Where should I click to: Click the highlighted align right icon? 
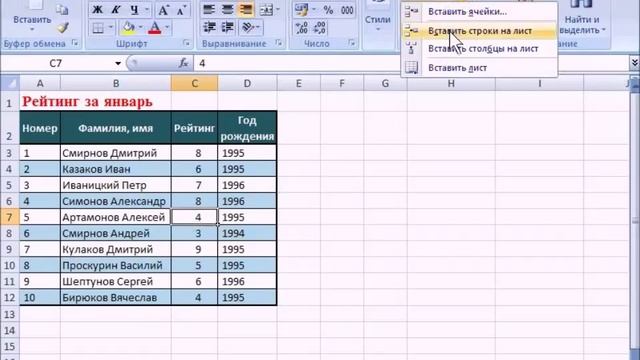point(246,10)
